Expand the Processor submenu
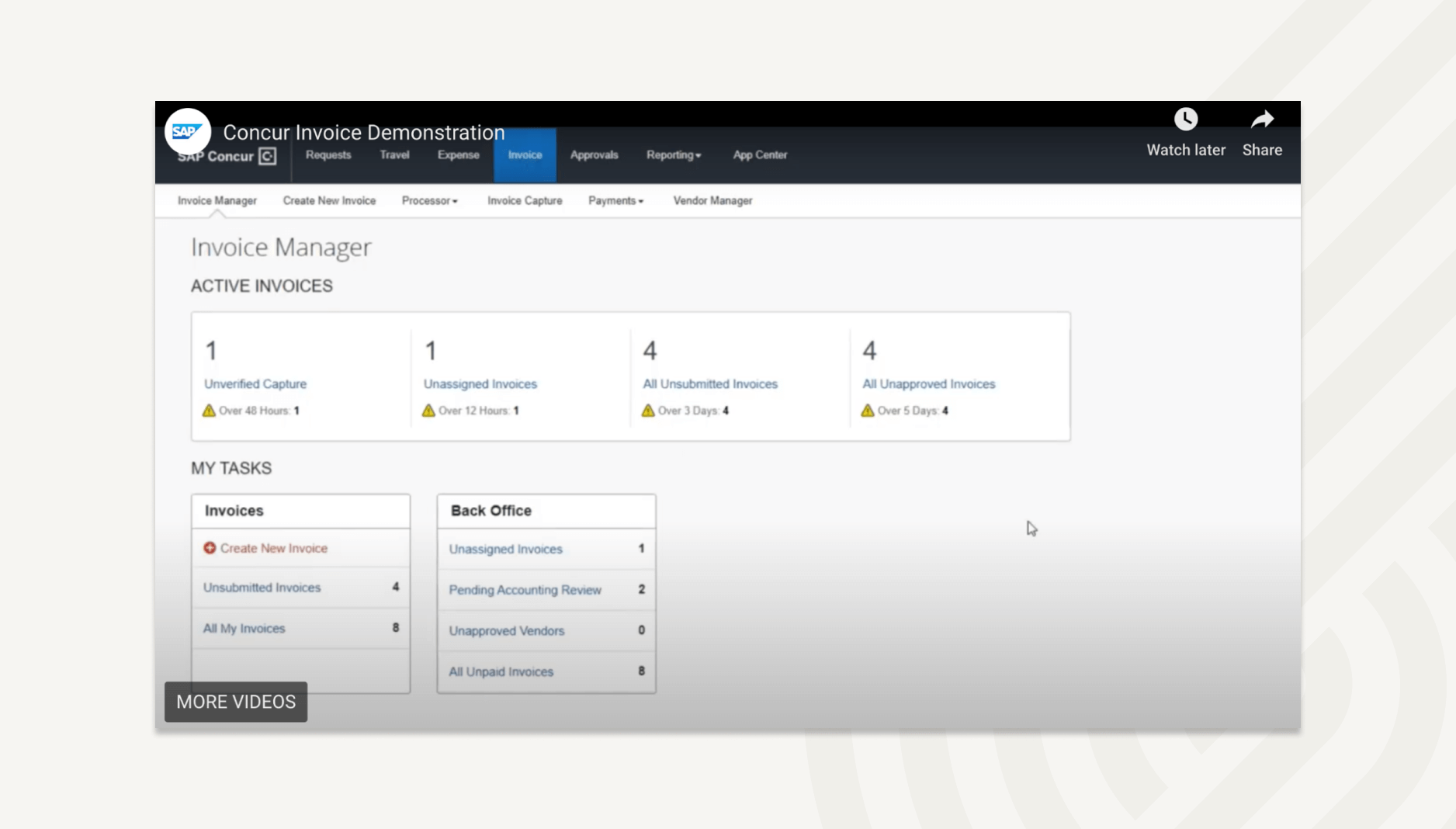The height and width of the screenshot is (829, 1456). point(429,200)
